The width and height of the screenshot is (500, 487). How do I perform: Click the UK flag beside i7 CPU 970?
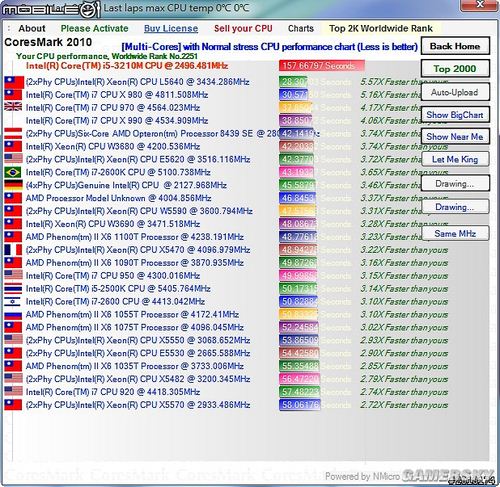[13, 107]
